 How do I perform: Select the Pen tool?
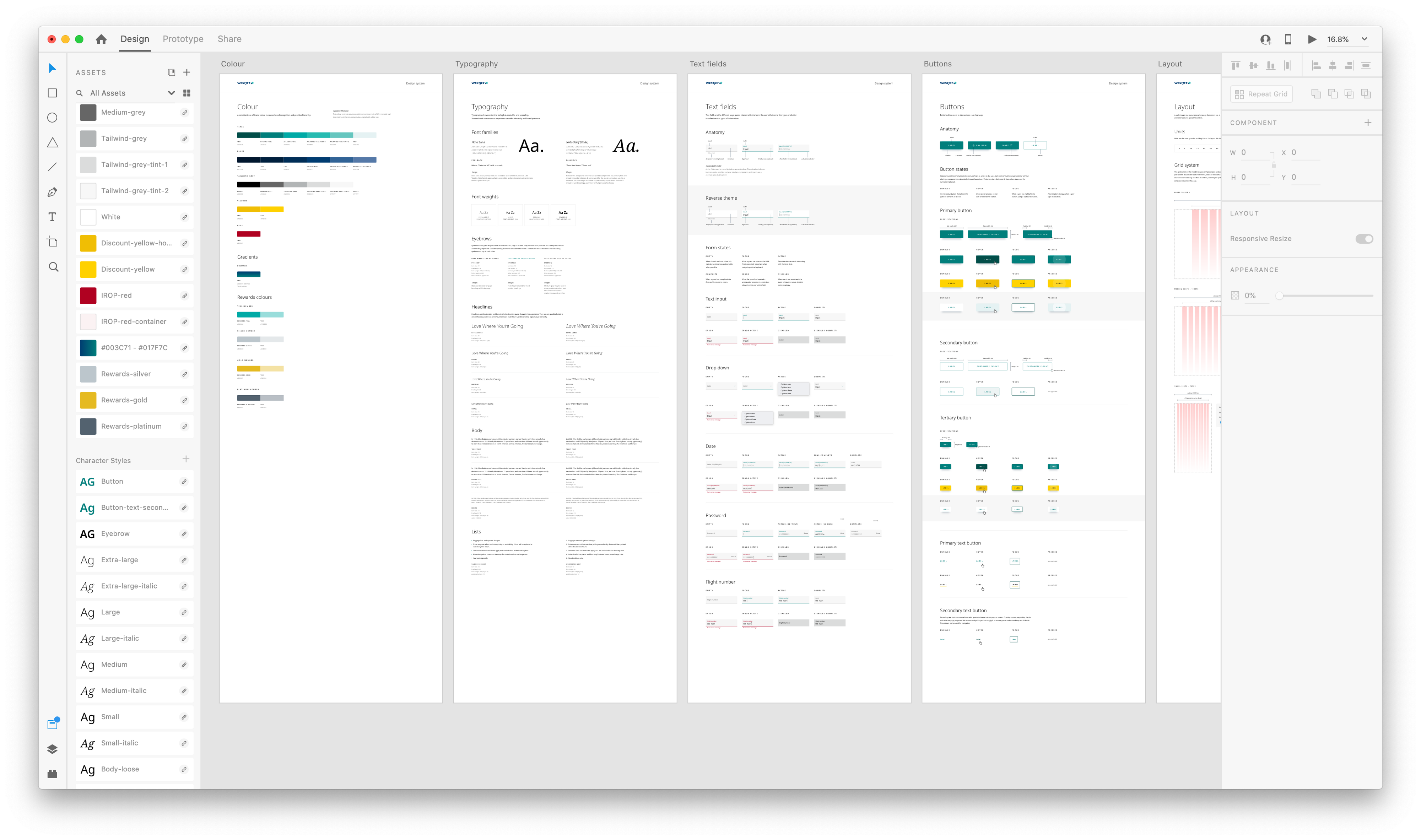tap(52, 192)
